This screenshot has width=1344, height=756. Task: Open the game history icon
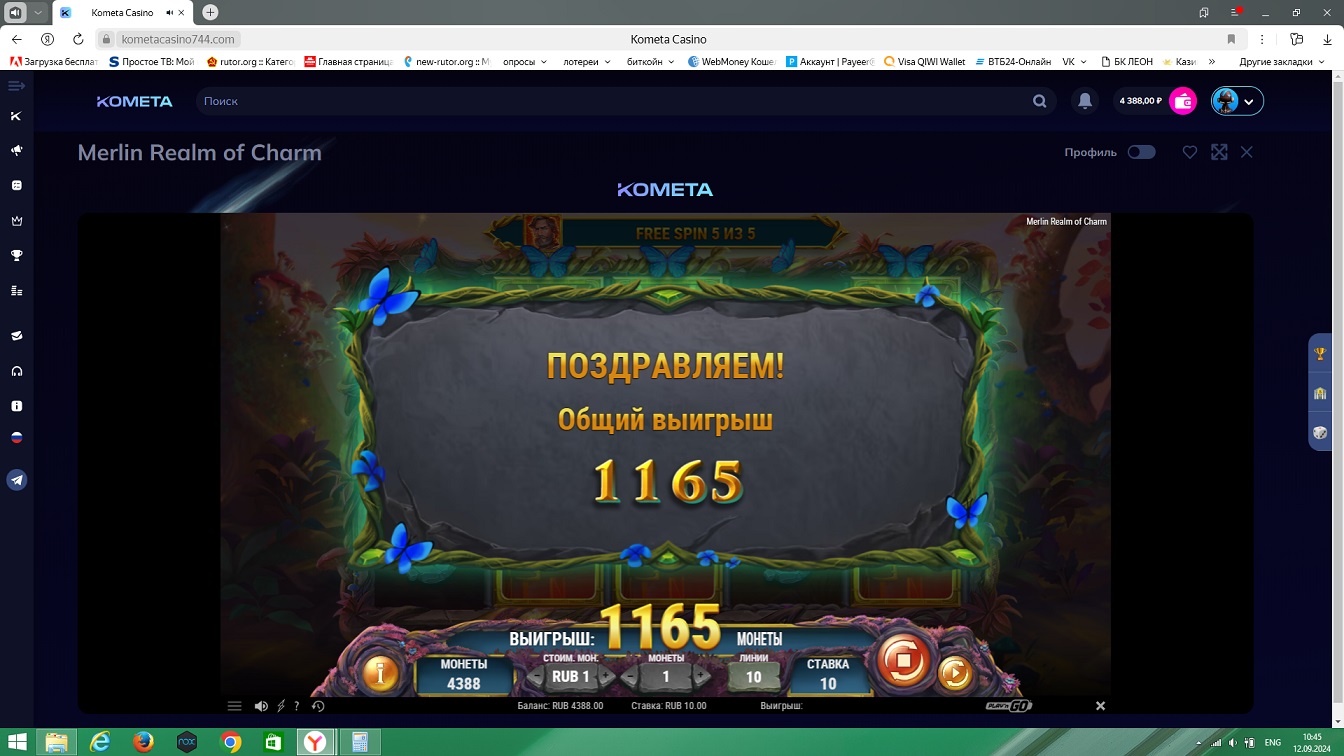tap(318, 706)
